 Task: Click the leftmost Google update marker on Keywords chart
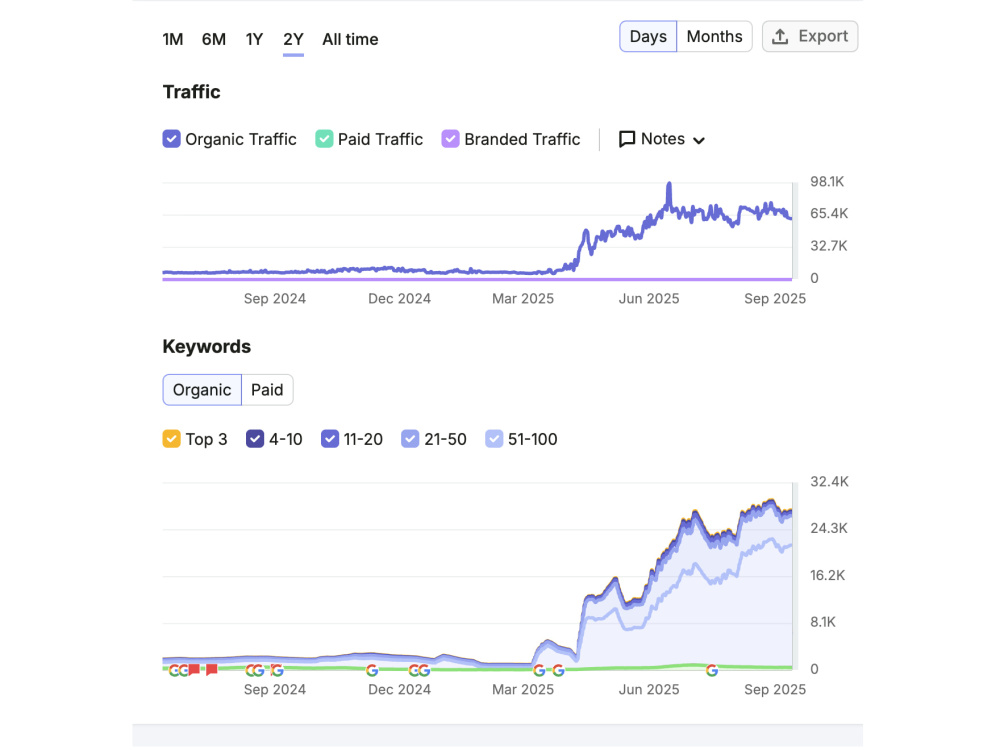click(173, 670)
